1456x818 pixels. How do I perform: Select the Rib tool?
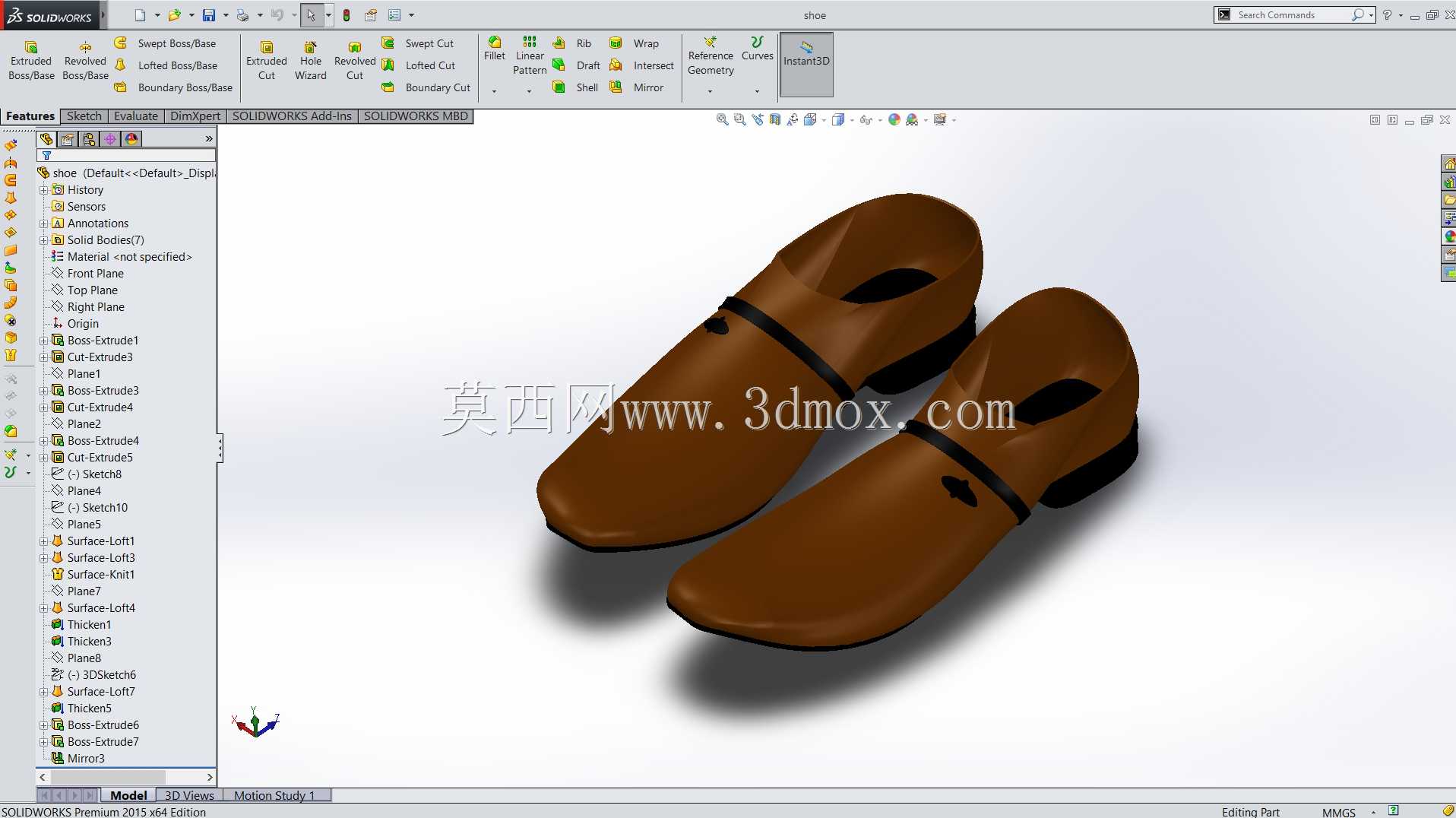point(573,43)
